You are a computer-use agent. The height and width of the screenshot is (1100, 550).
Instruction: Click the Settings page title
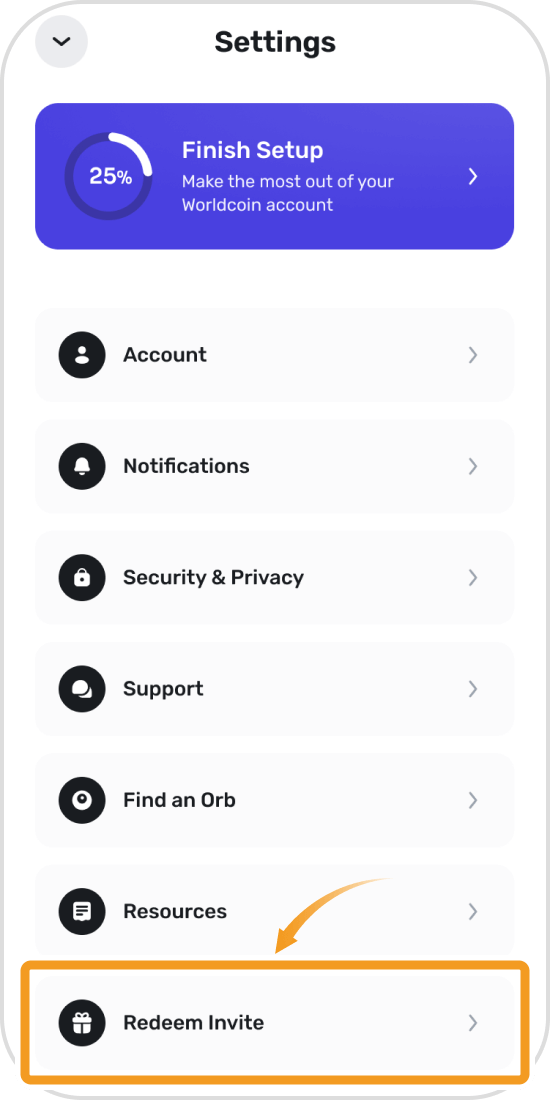pyautogui.click(x=275, y=42)
